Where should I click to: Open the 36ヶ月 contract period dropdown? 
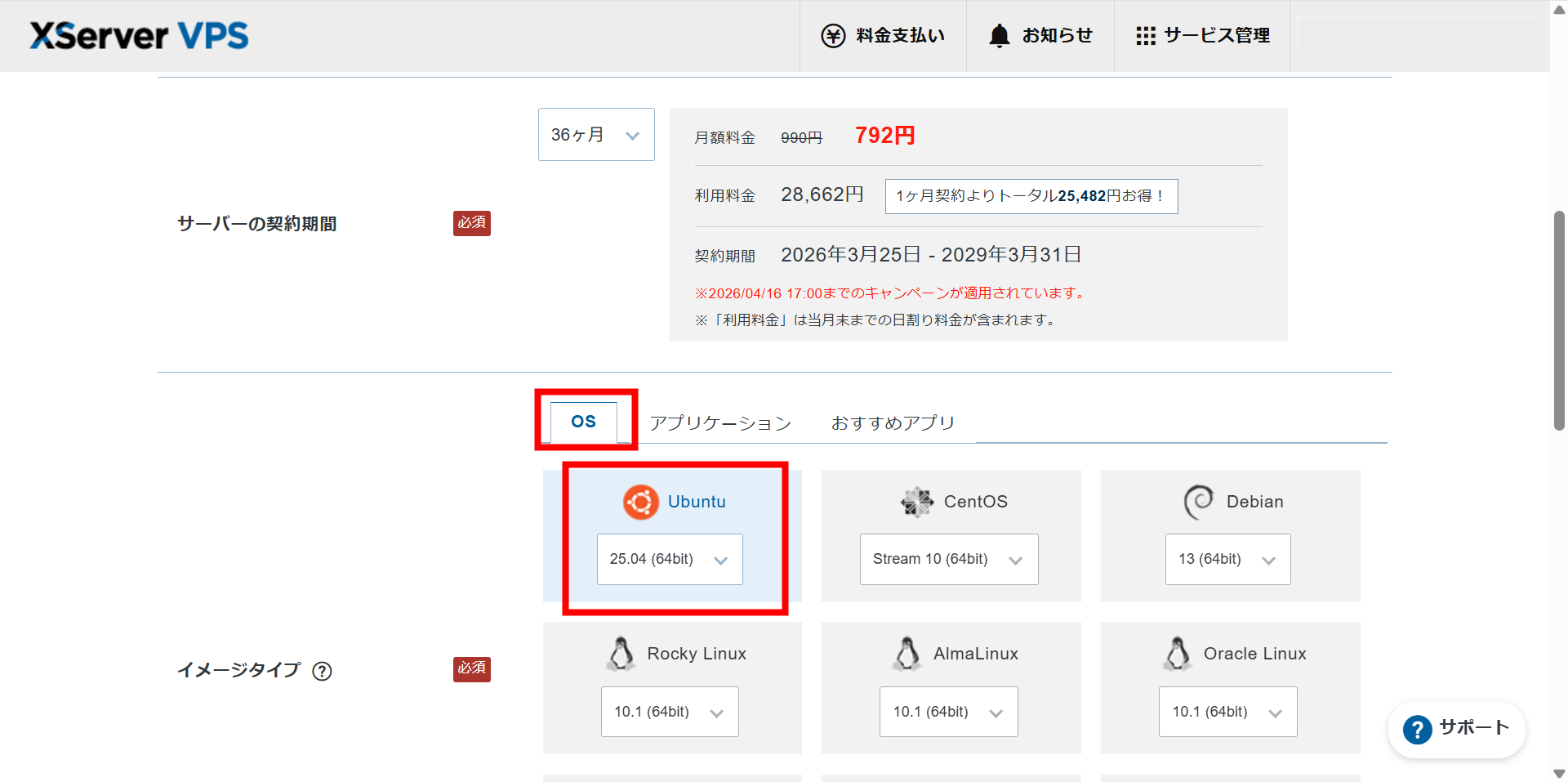click(595, 135)
